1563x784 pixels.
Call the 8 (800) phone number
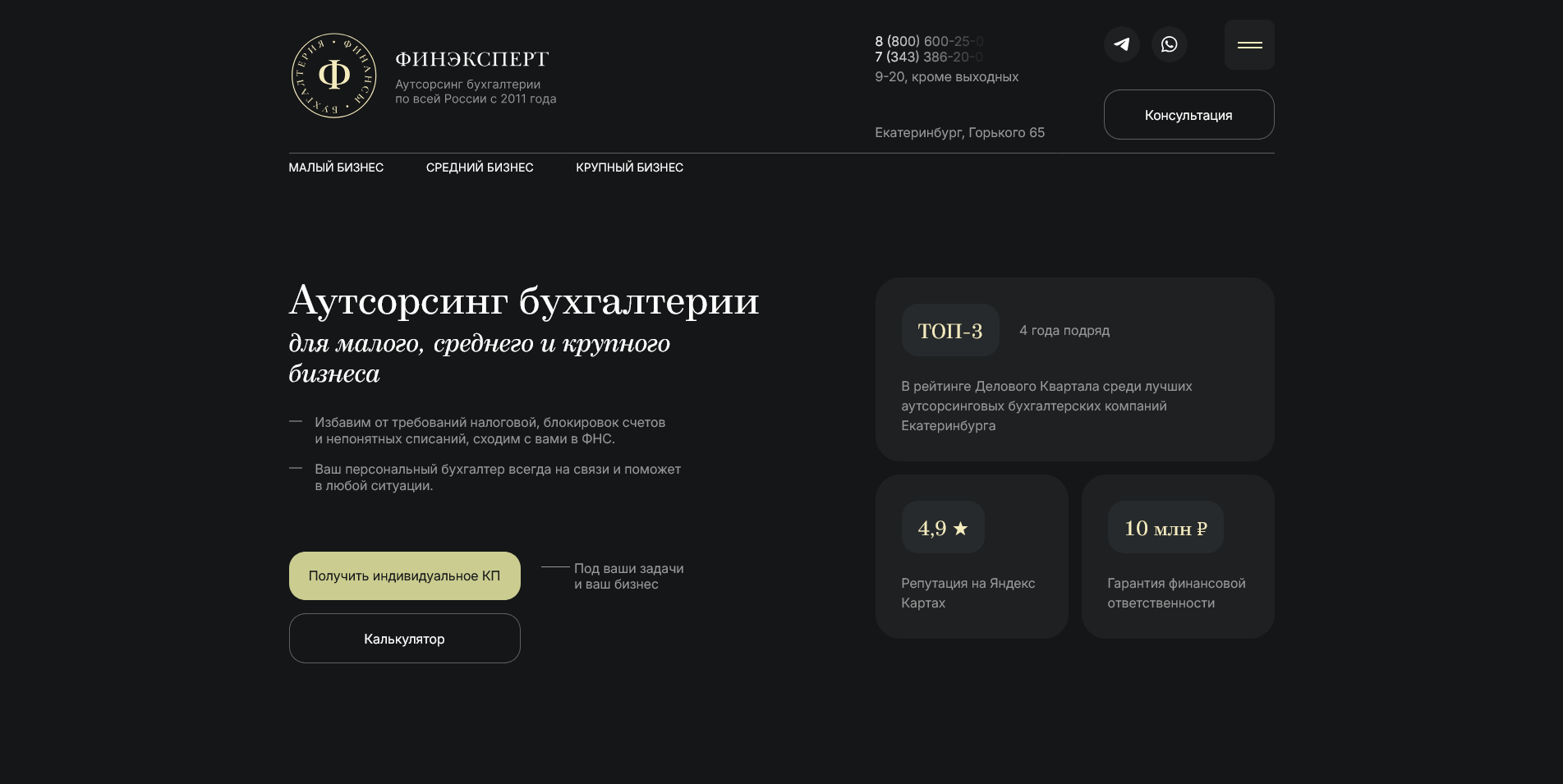[929, 41]
